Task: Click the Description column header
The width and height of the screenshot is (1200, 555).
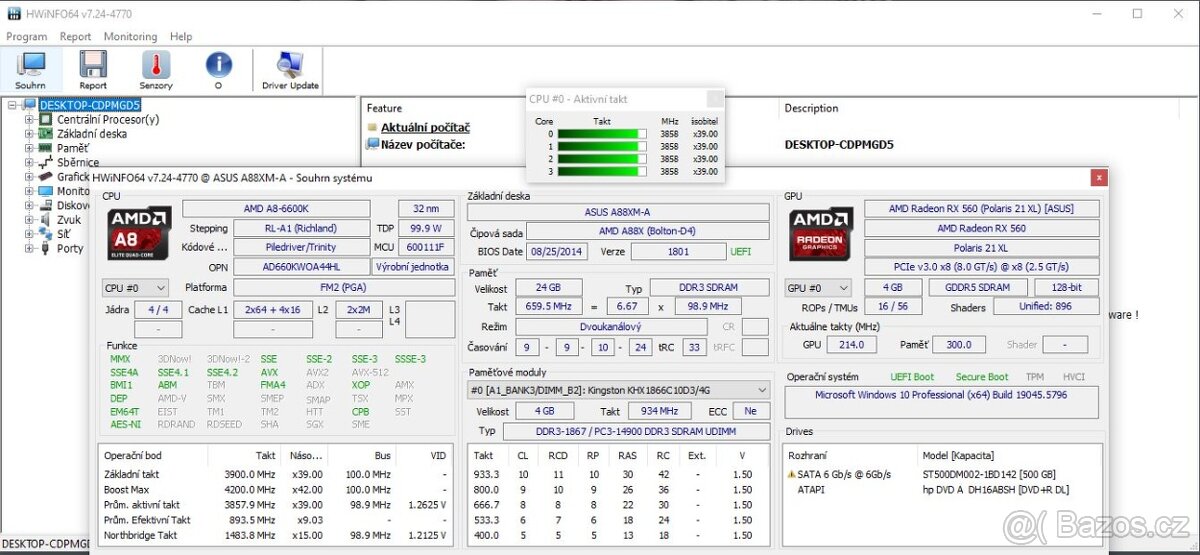Action: (811, 108)
